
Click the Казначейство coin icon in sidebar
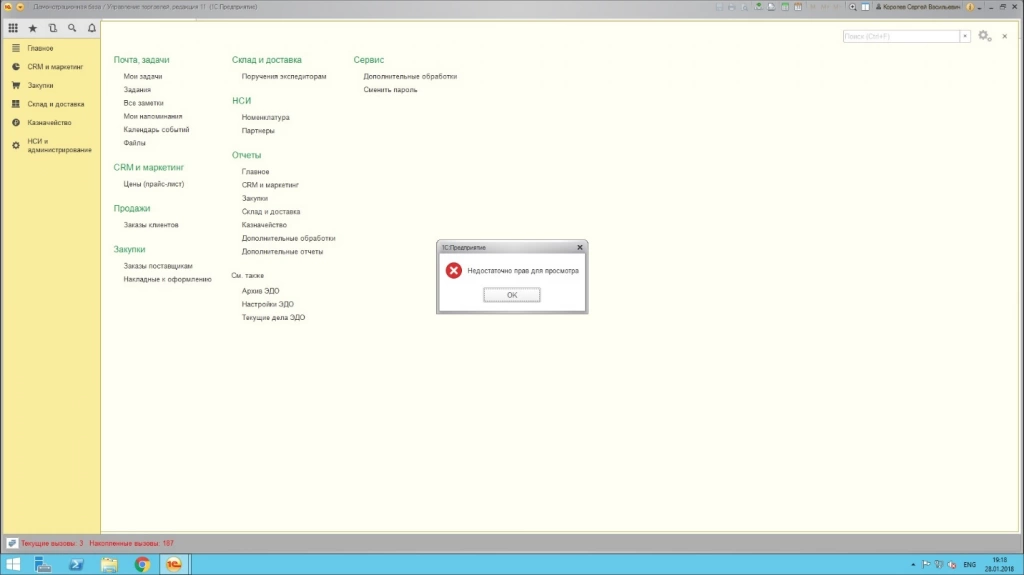[x=16, y=122]
